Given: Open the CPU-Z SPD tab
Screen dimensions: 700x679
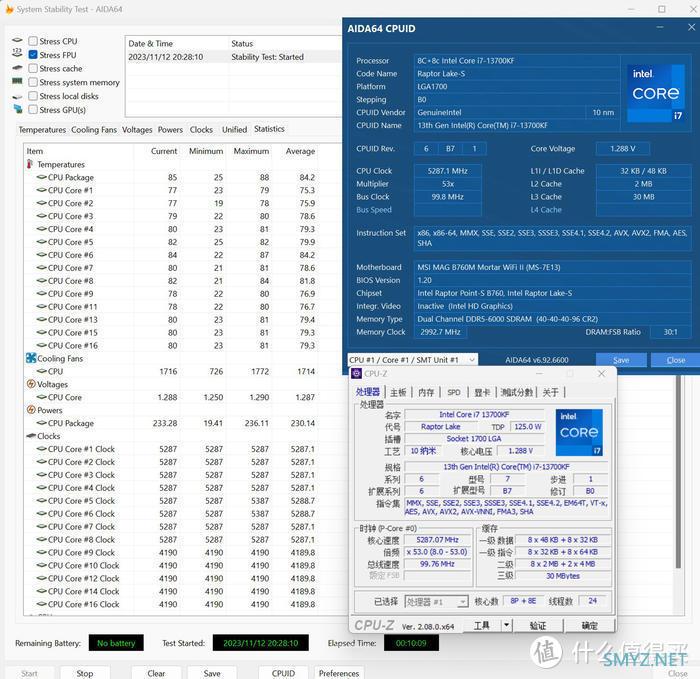Looking at the screenshot, I should 454,392.
